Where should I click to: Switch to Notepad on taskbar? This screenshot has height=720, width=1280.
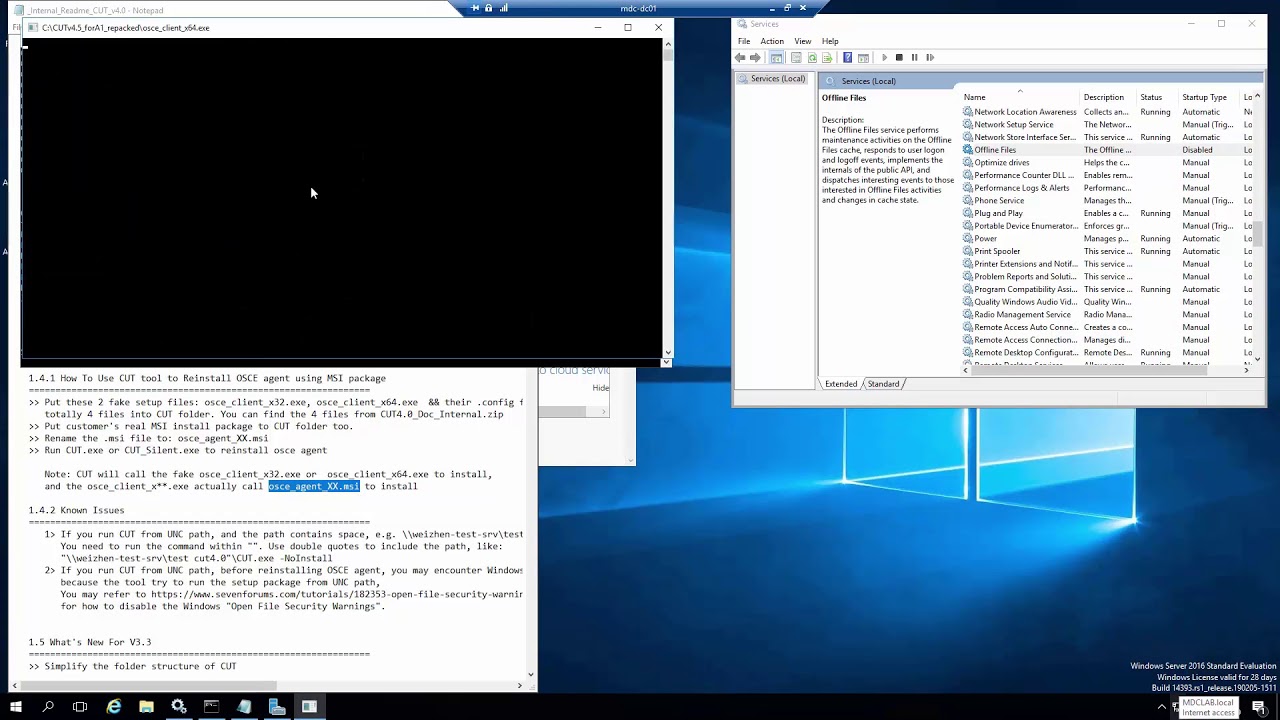tap(244, 707)
